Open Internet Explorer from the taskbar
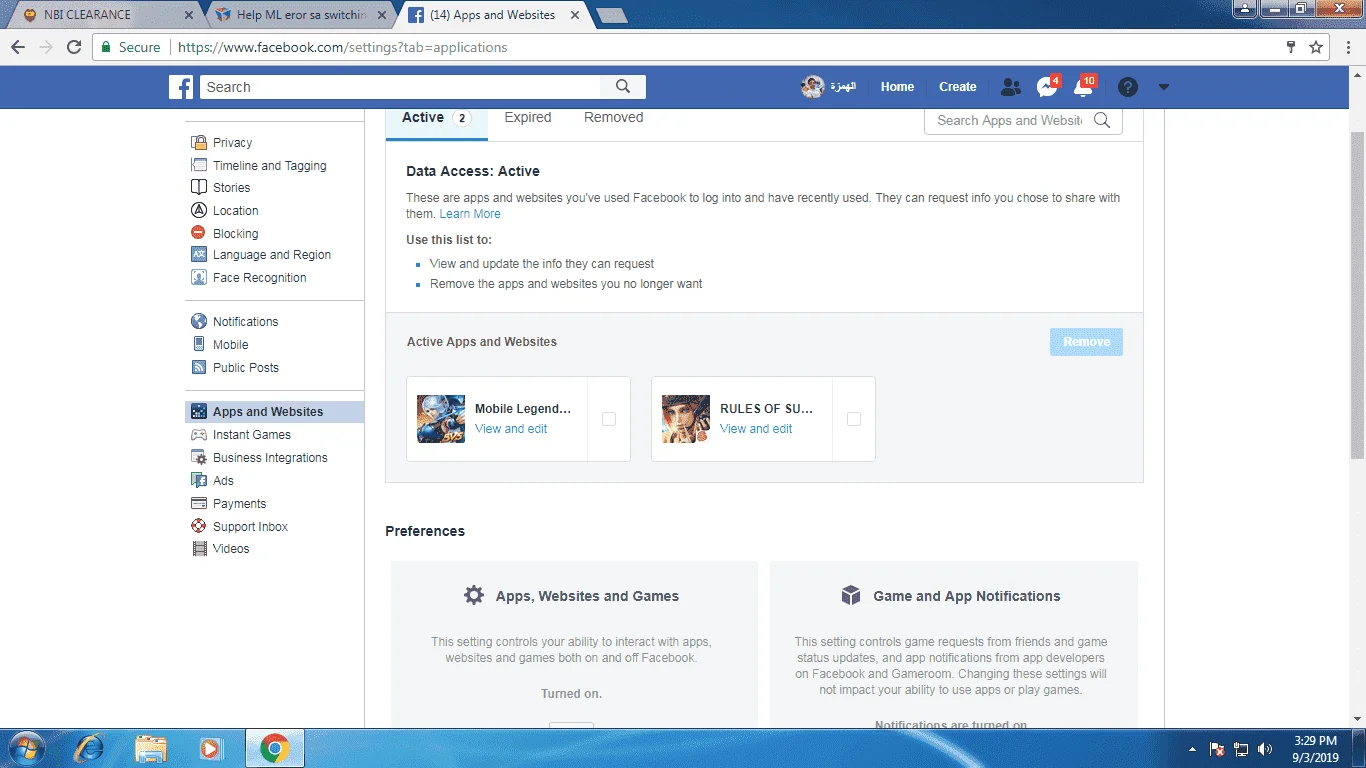The width and height of the screenshot is (1366, 768). [x=89, y=748]
